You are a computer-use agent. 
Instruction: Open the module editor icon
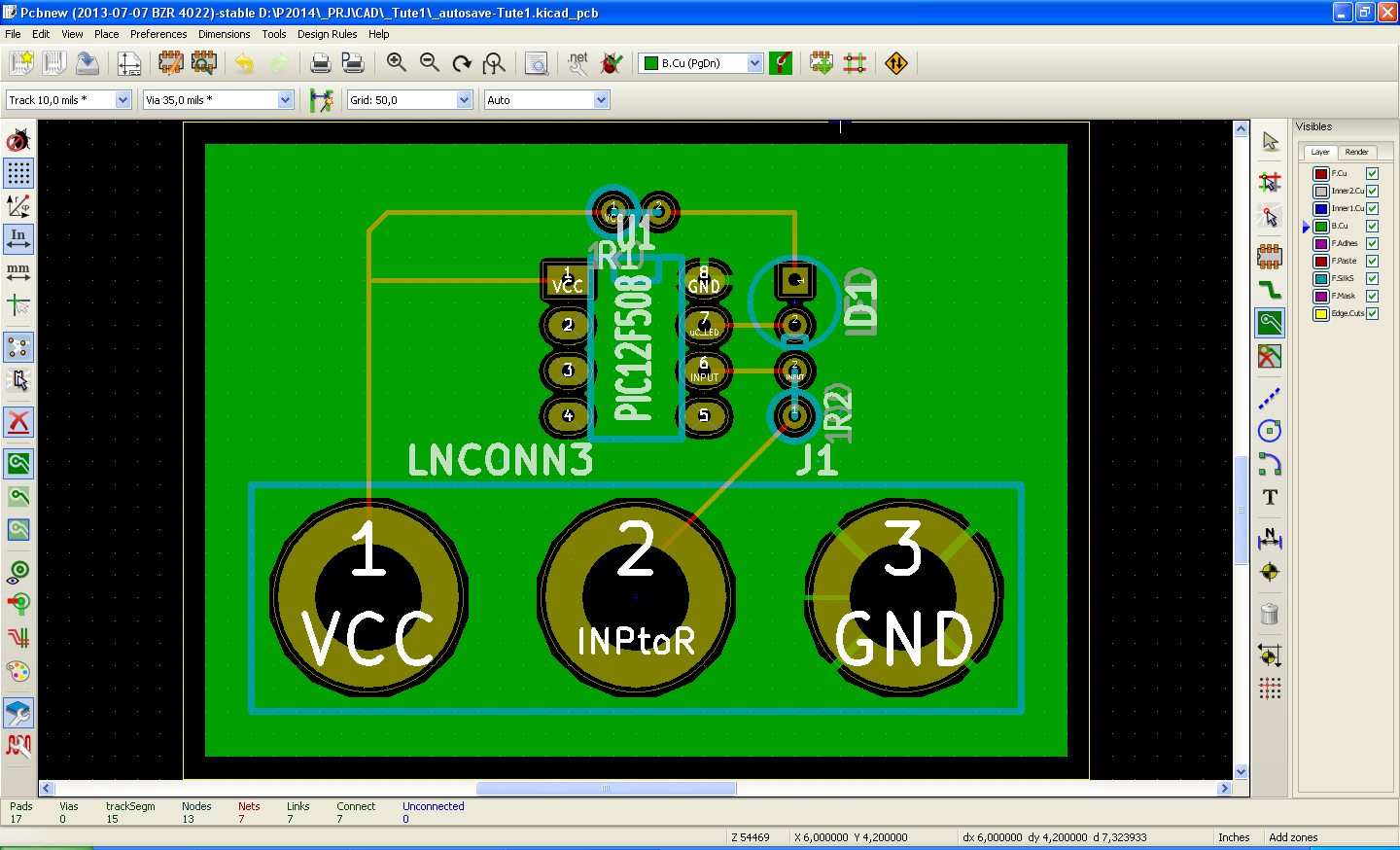click(x=171, y=63)
